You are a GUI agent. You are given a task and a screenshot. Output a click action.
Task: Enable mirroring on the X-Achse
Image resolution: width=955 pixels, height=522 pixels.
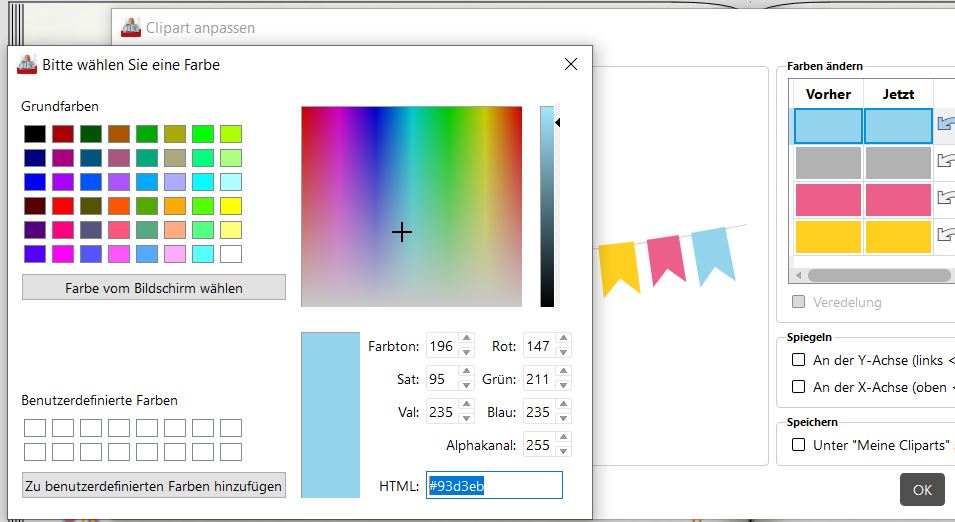coord(799,387)
